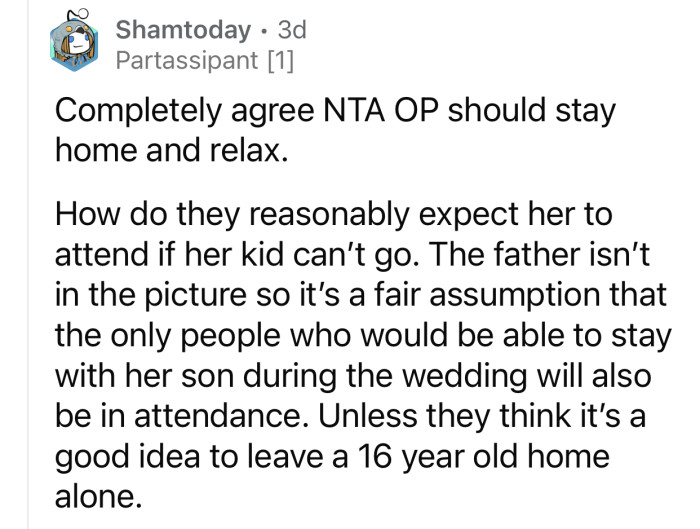
Task: Click the 3d comment timestamp
Action: [292, 30]
